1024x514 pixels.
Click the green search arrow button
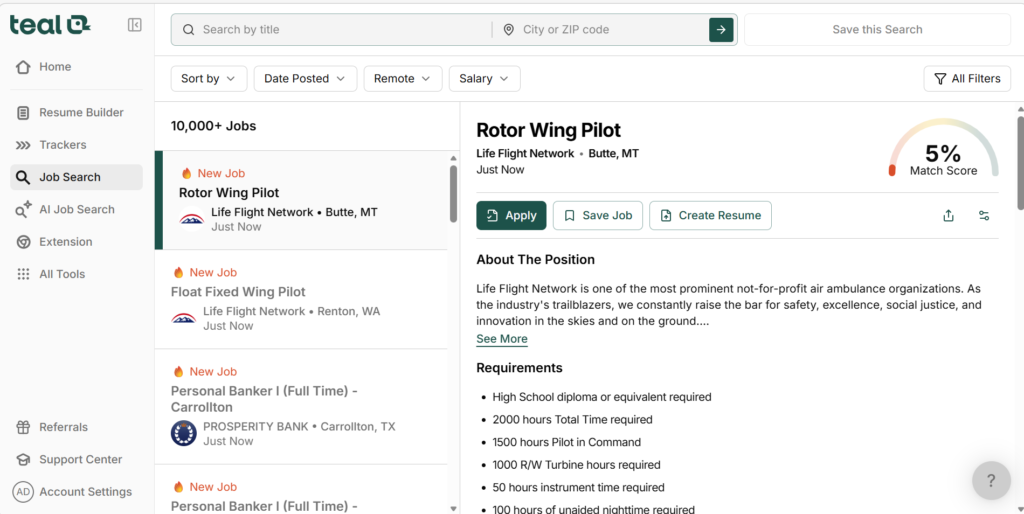(x=721, y=30)
